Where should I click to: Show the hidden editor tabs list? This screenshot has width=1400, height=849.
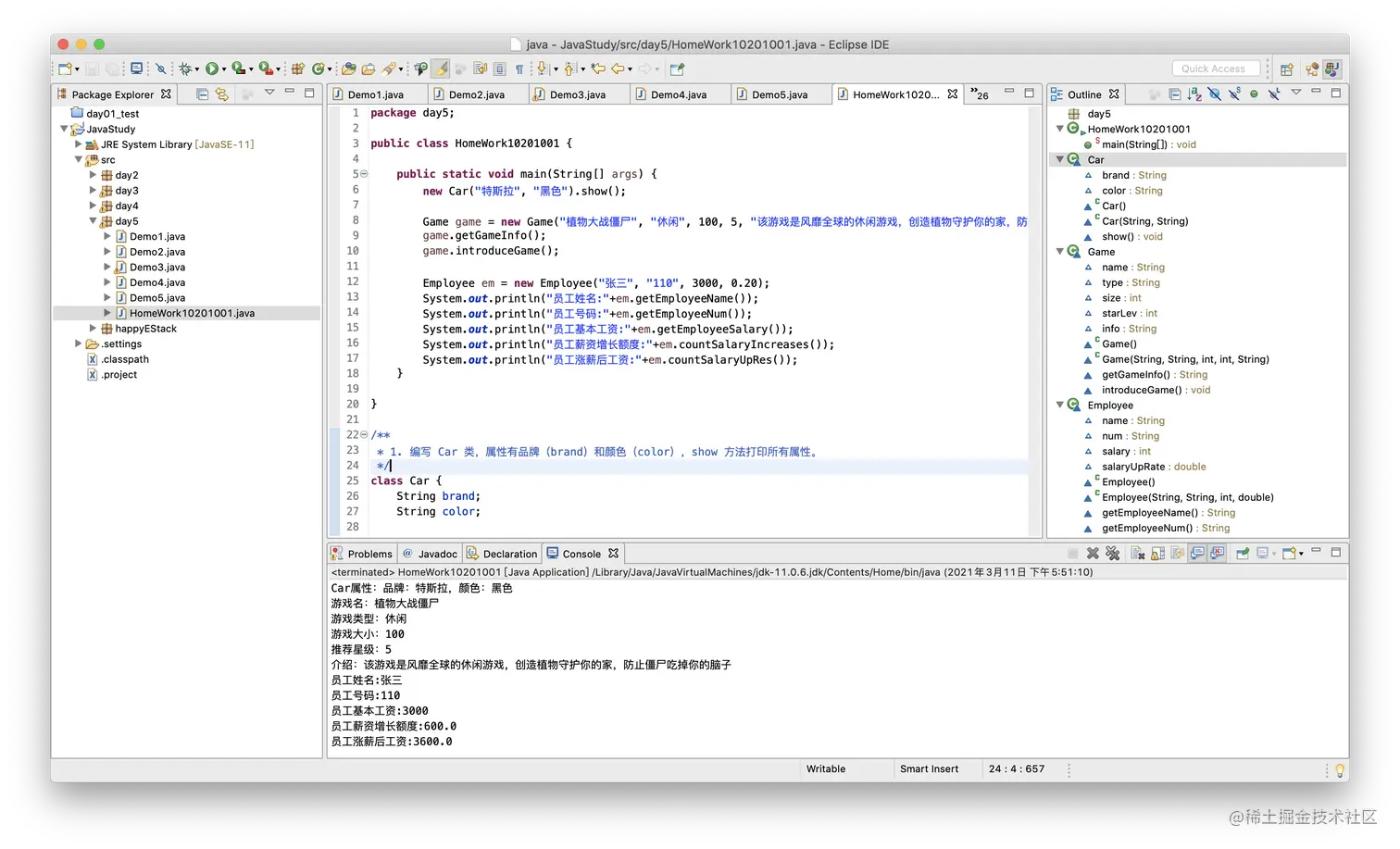pos(980,94)
